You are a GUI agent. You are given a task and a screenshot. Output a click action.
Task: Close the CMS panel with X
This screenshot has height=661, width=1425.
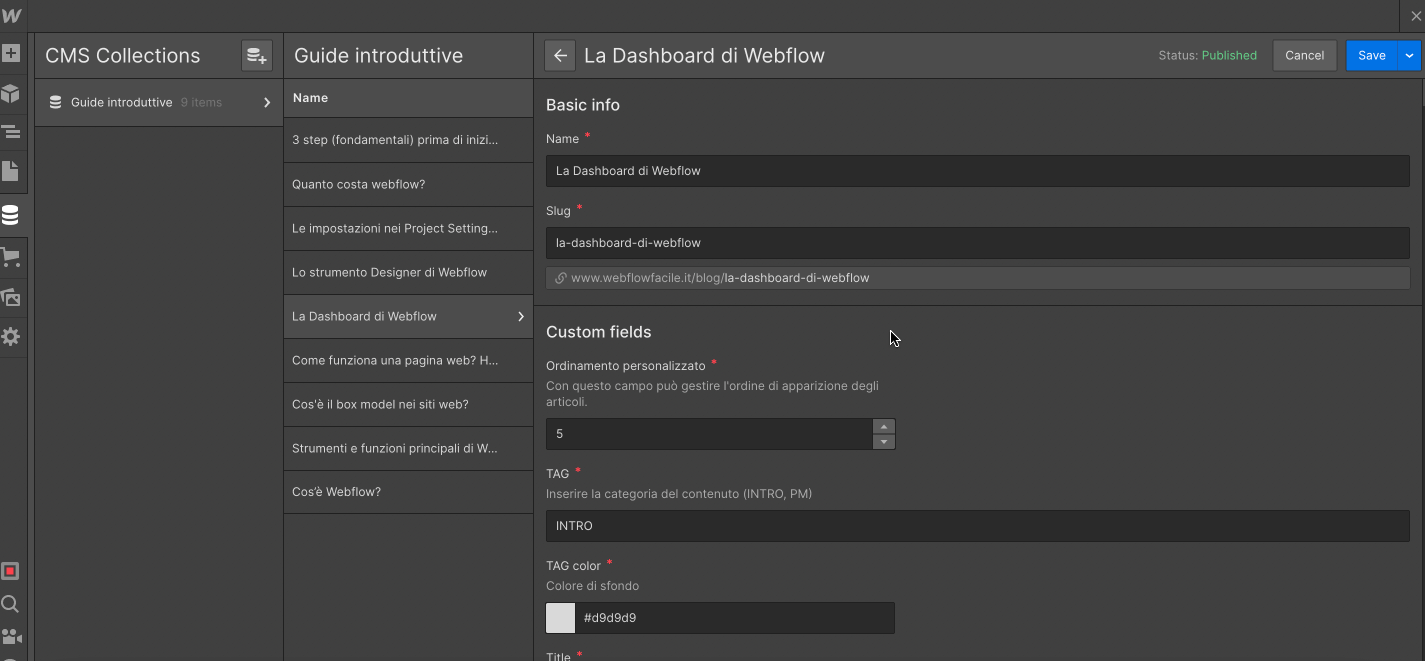[x=1415, y=16]
